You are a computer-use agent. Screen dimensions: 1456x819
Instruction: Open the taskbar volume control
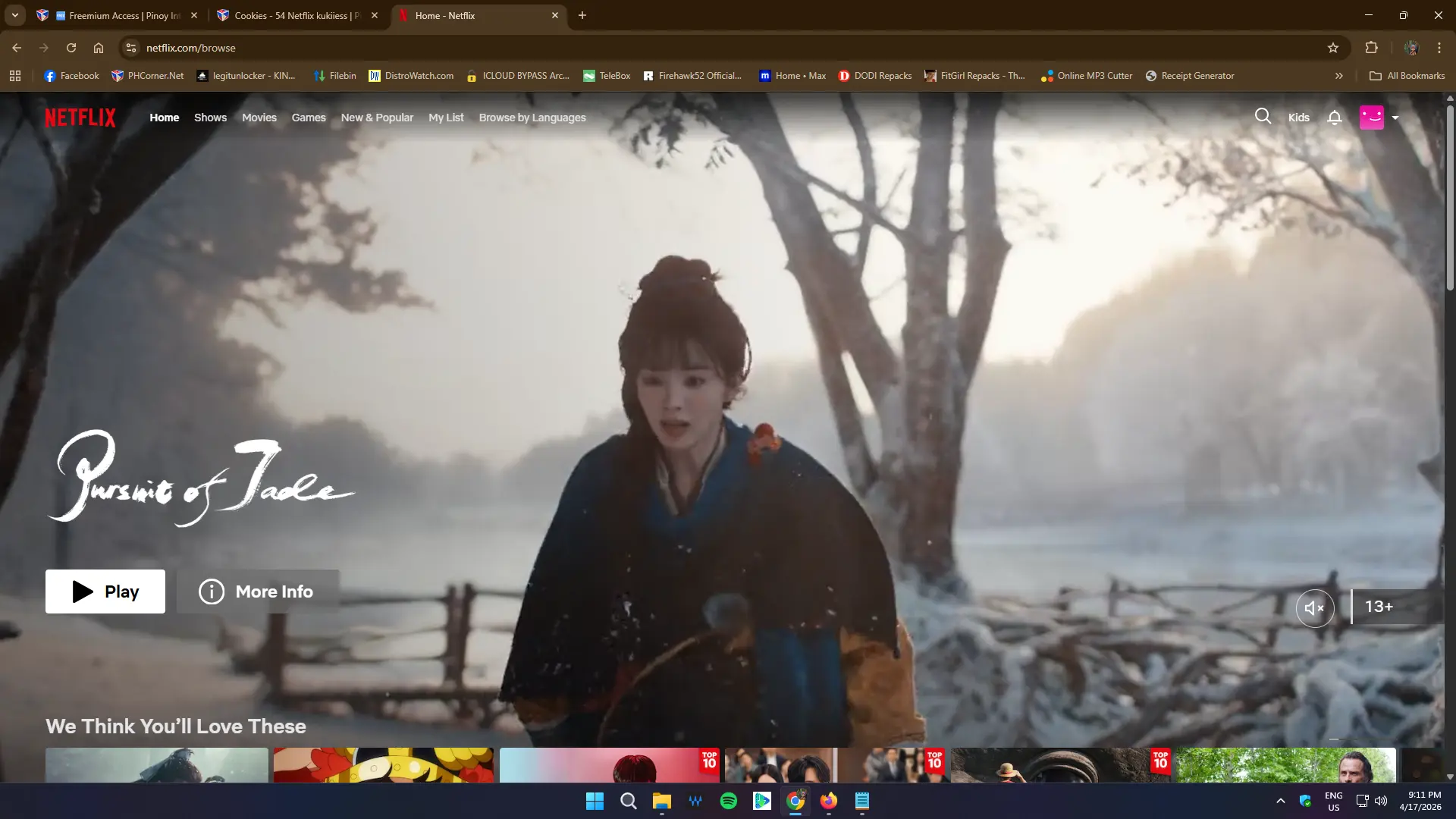click(1381, 801)
